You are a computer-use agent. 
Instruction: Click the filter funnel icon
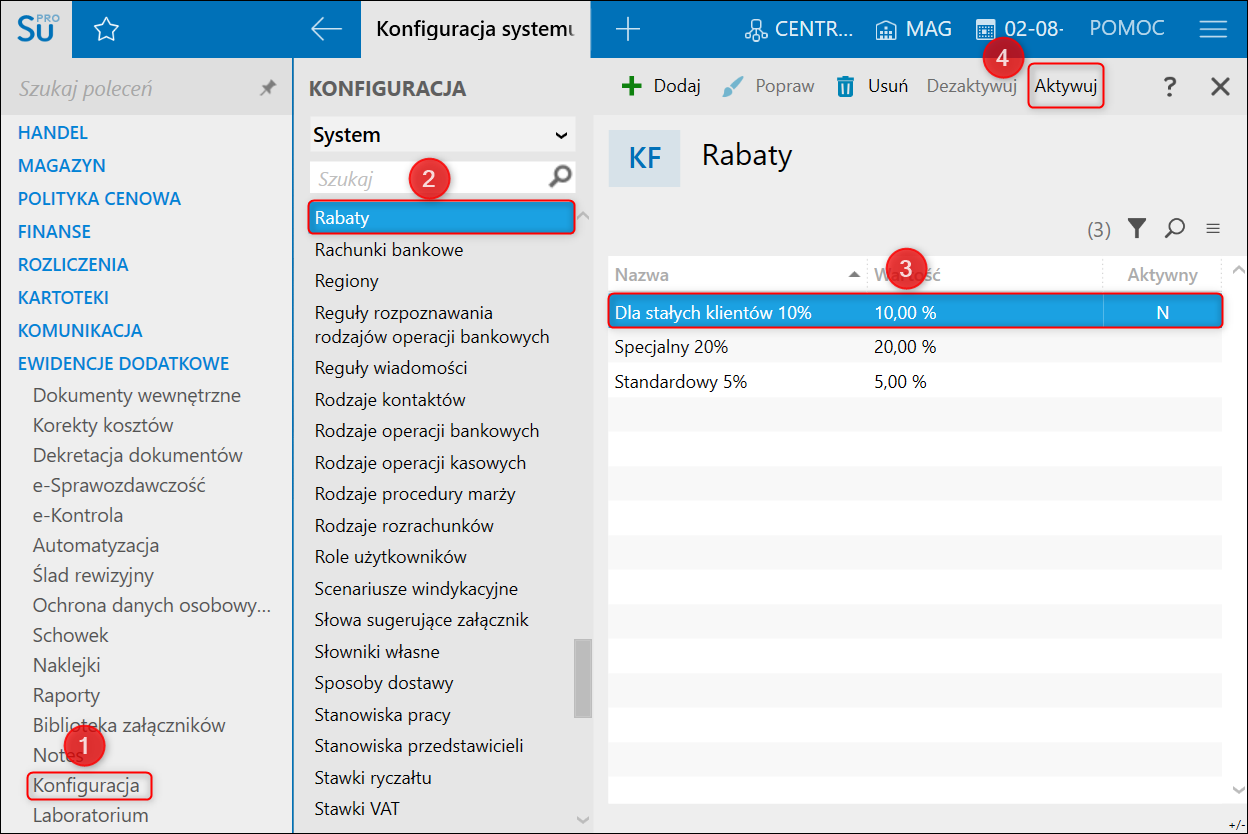point(1136,229)
